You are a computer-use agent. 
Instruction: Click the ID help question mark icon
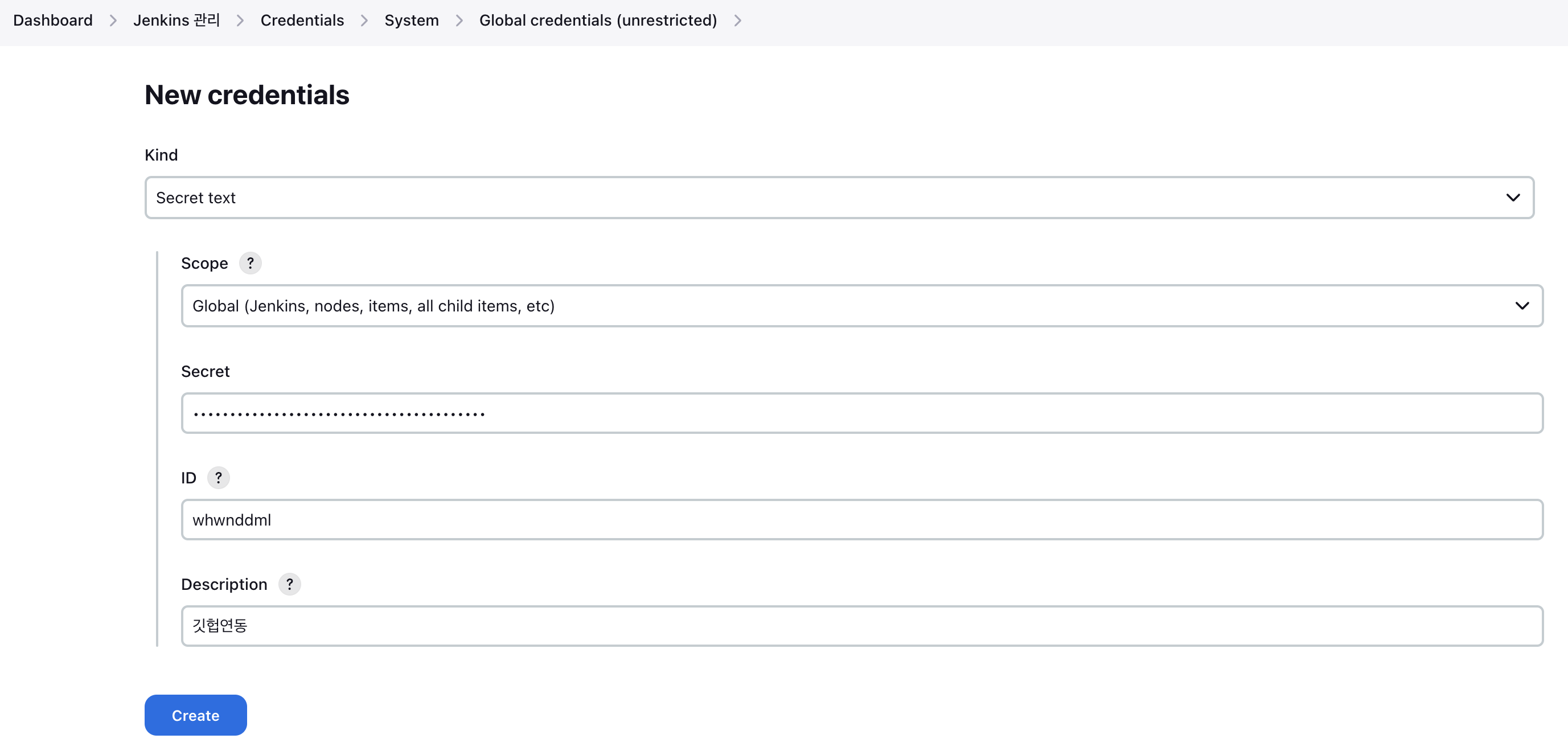219,477
